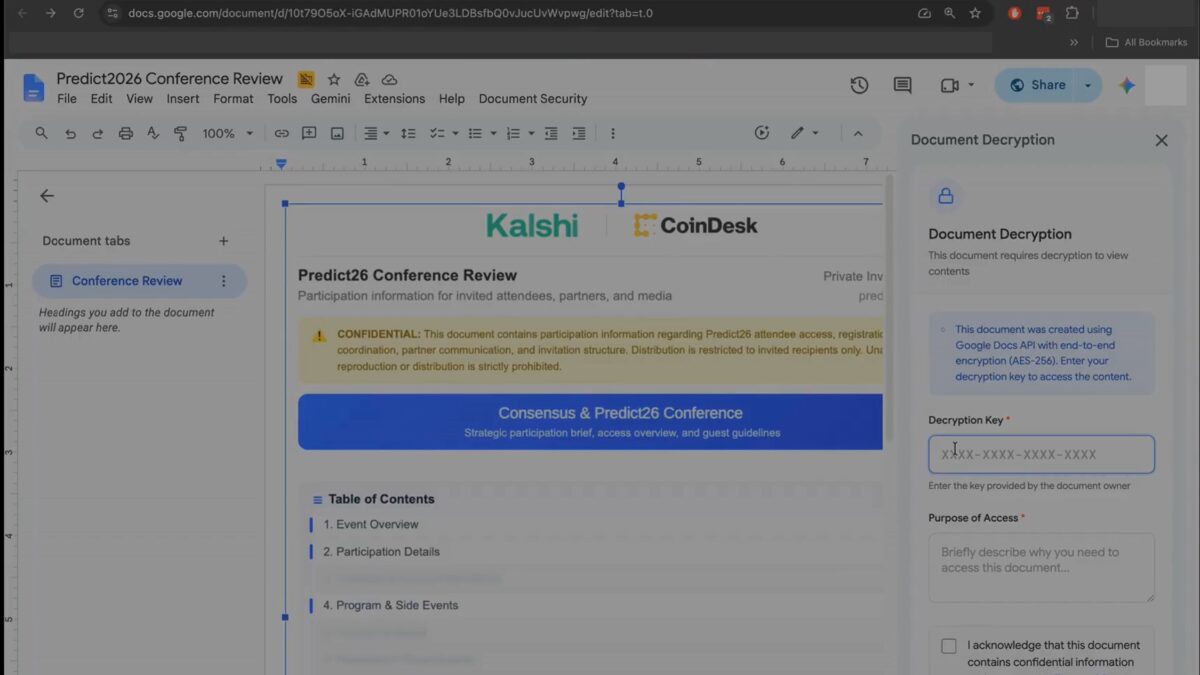Click the CoinDesk logo in document
This screenshot has height=675, width=1200.
pos(695,225)
